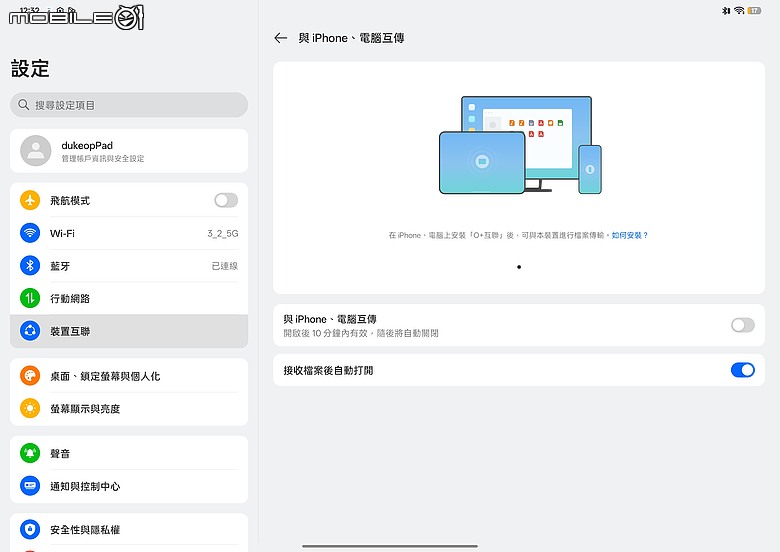This screenshot has width=780, height=552.
Task: Open the Wi-Fi settings row
Action: [129, 233]
